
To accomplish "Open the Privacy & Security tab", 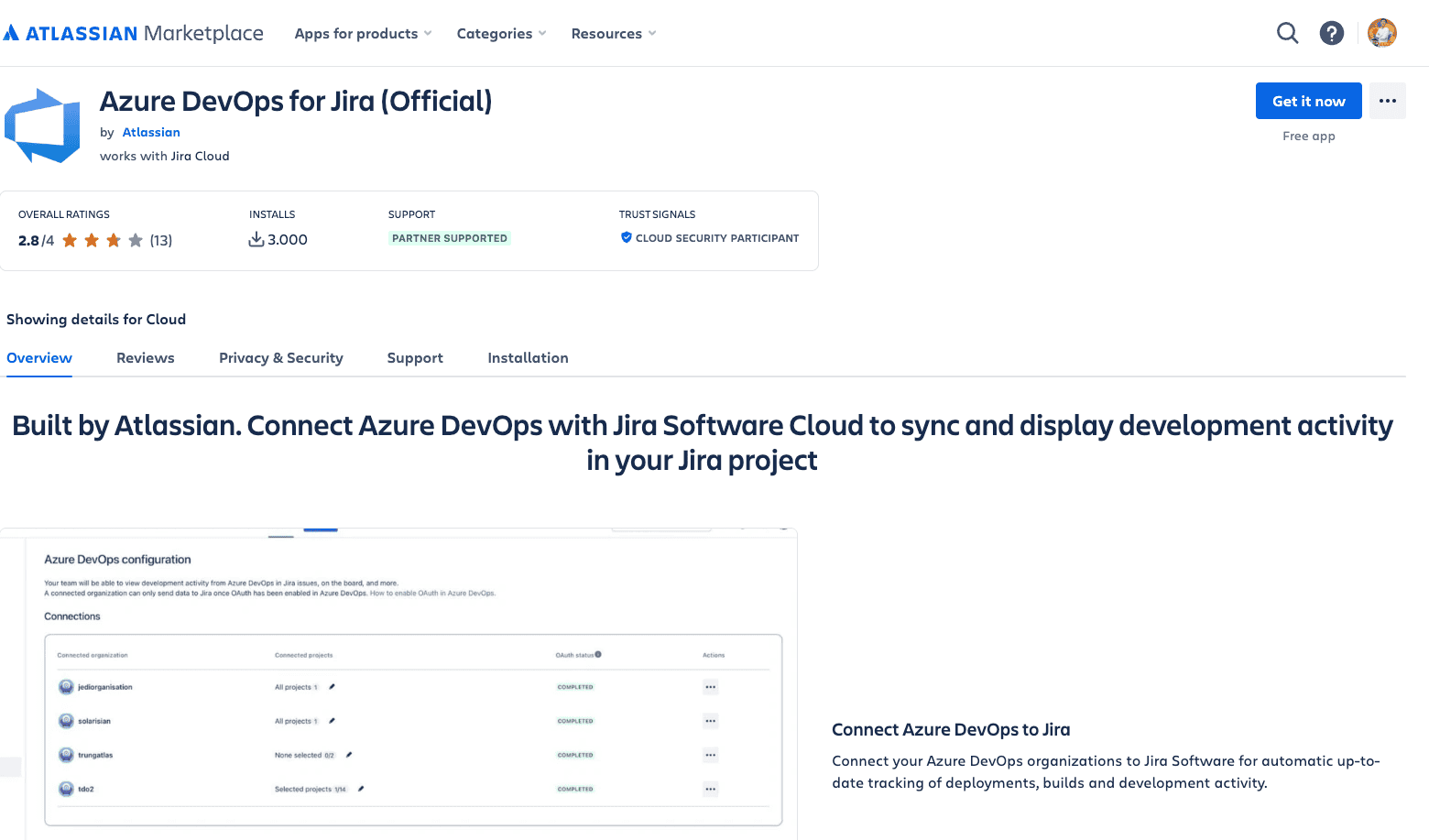I will pyautogui.click(x=281, y=358).
